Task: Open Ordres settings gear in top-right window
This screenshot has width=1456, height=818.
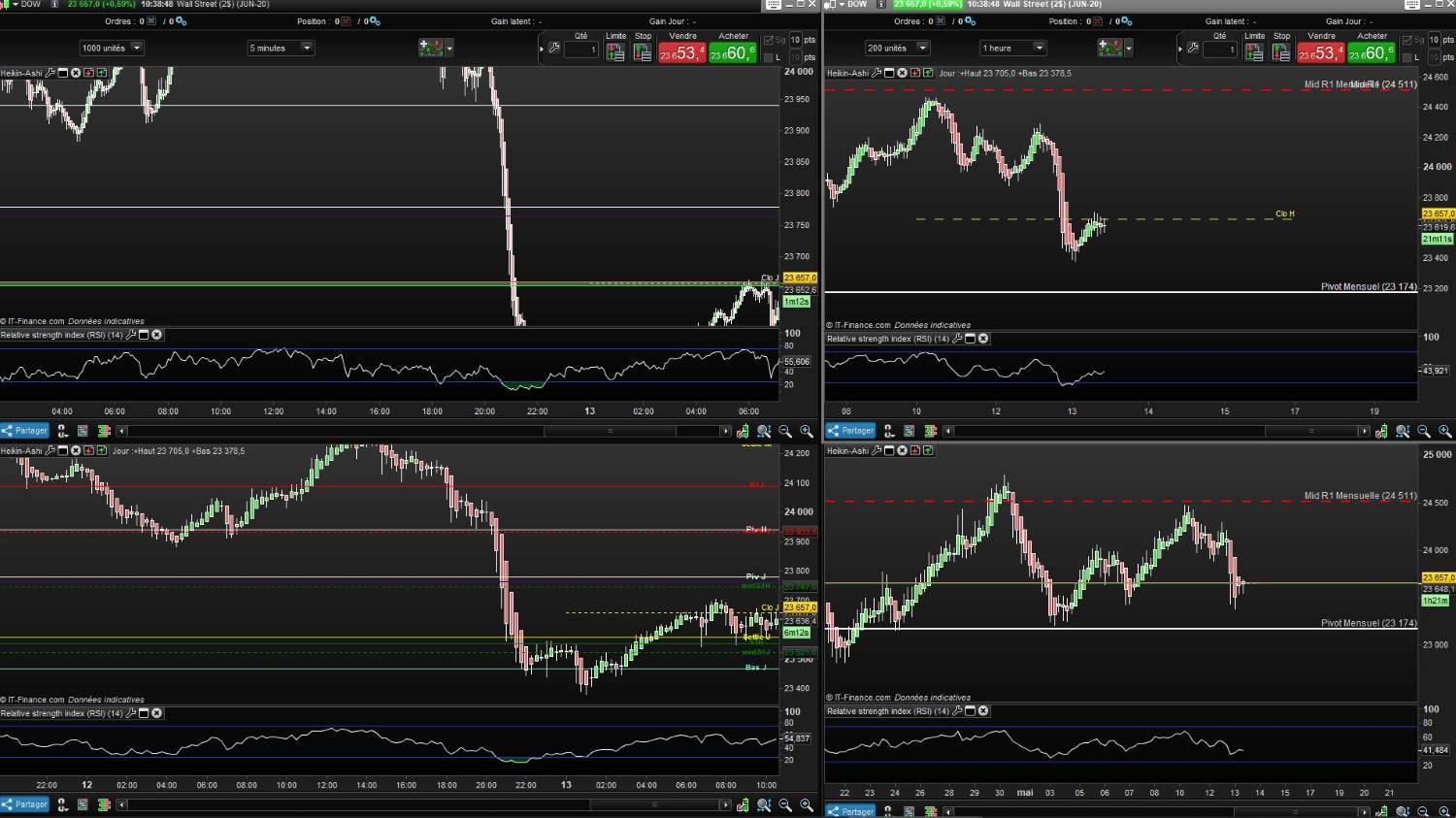Action: point(970,21)
